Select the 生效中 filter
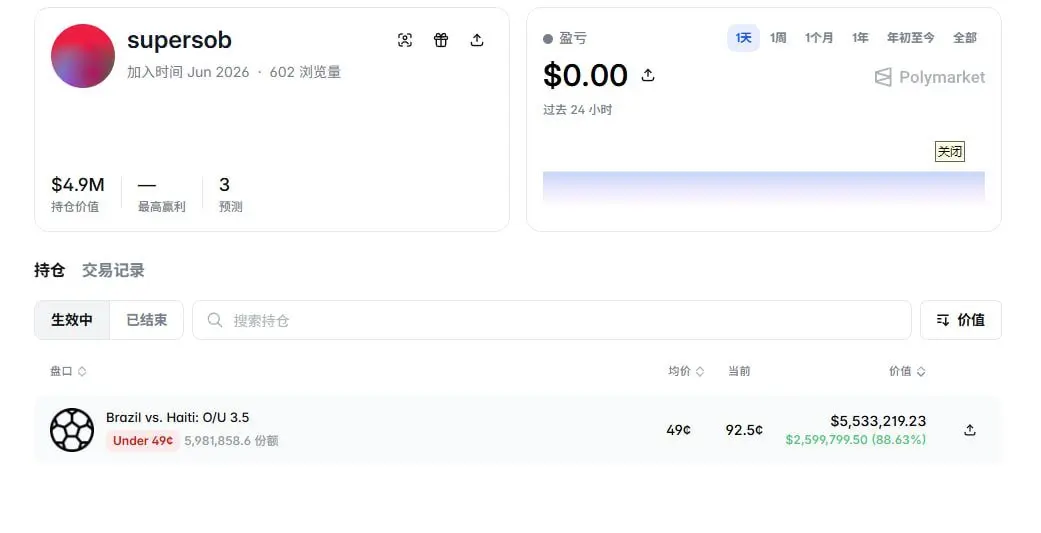Viewport: 1041px width, 533px height. [x=72, y=320]
